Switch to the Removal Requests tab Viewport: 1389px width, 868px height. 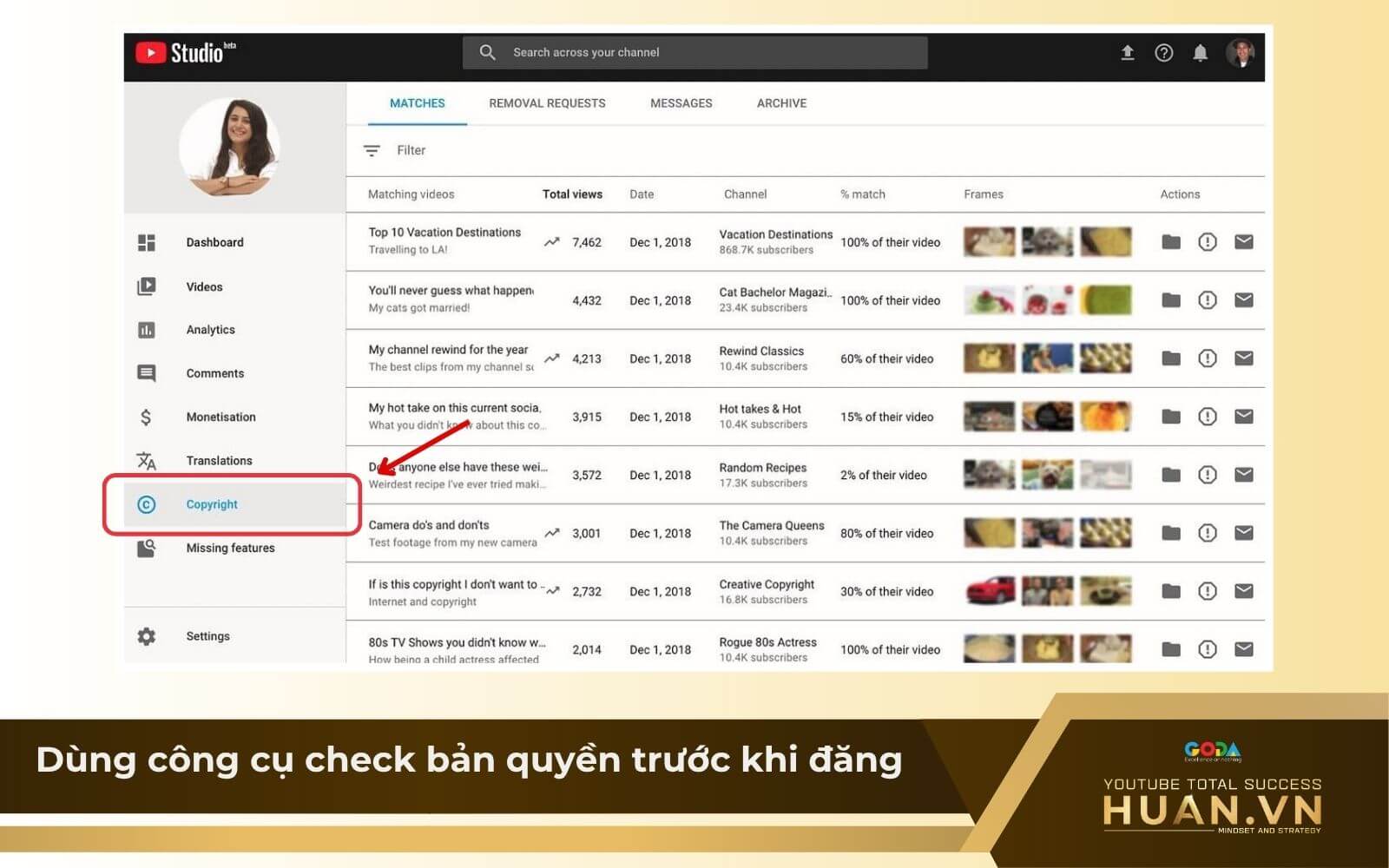click(547, 103)
